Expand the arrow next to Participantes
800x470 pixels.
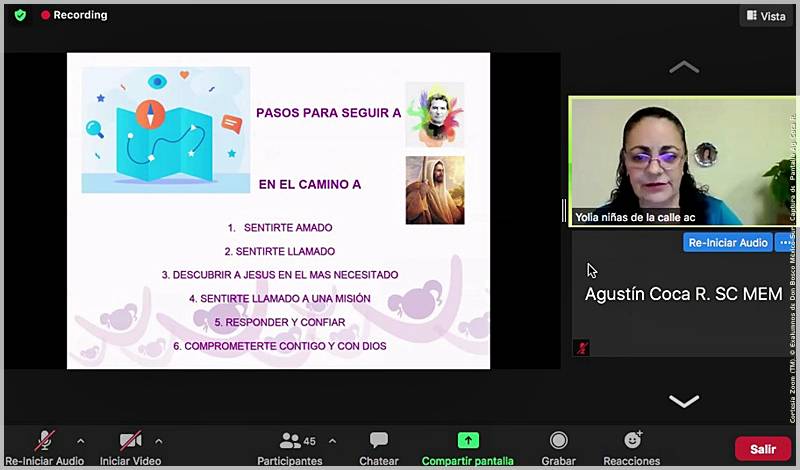332,440
